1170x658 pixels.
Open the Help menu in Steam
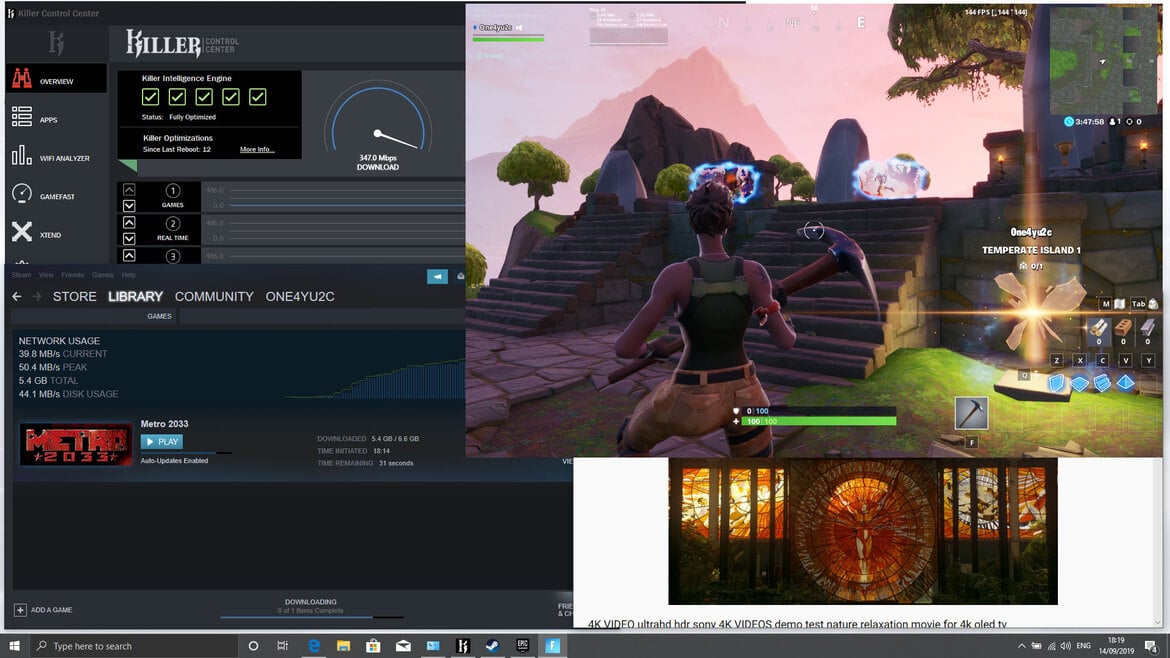[128, 275]
